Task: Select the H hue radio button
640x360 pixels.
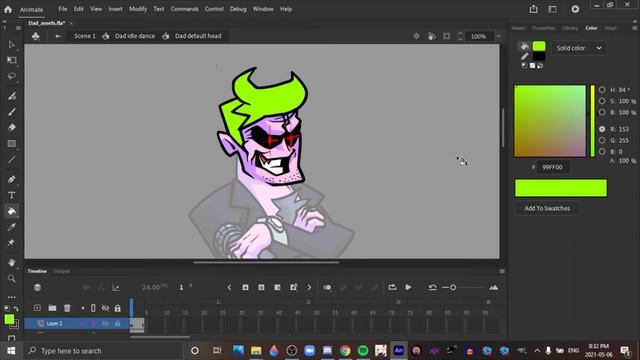Action: 602,89
